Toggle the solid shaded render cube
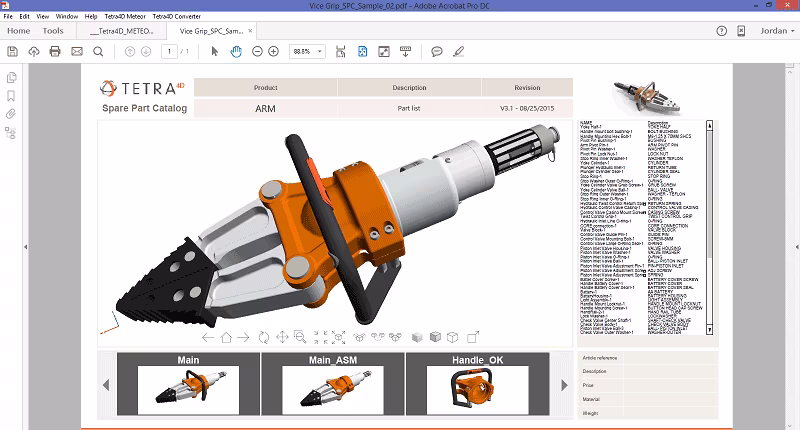This screenshot has width=800, height=430. point(416,337)
